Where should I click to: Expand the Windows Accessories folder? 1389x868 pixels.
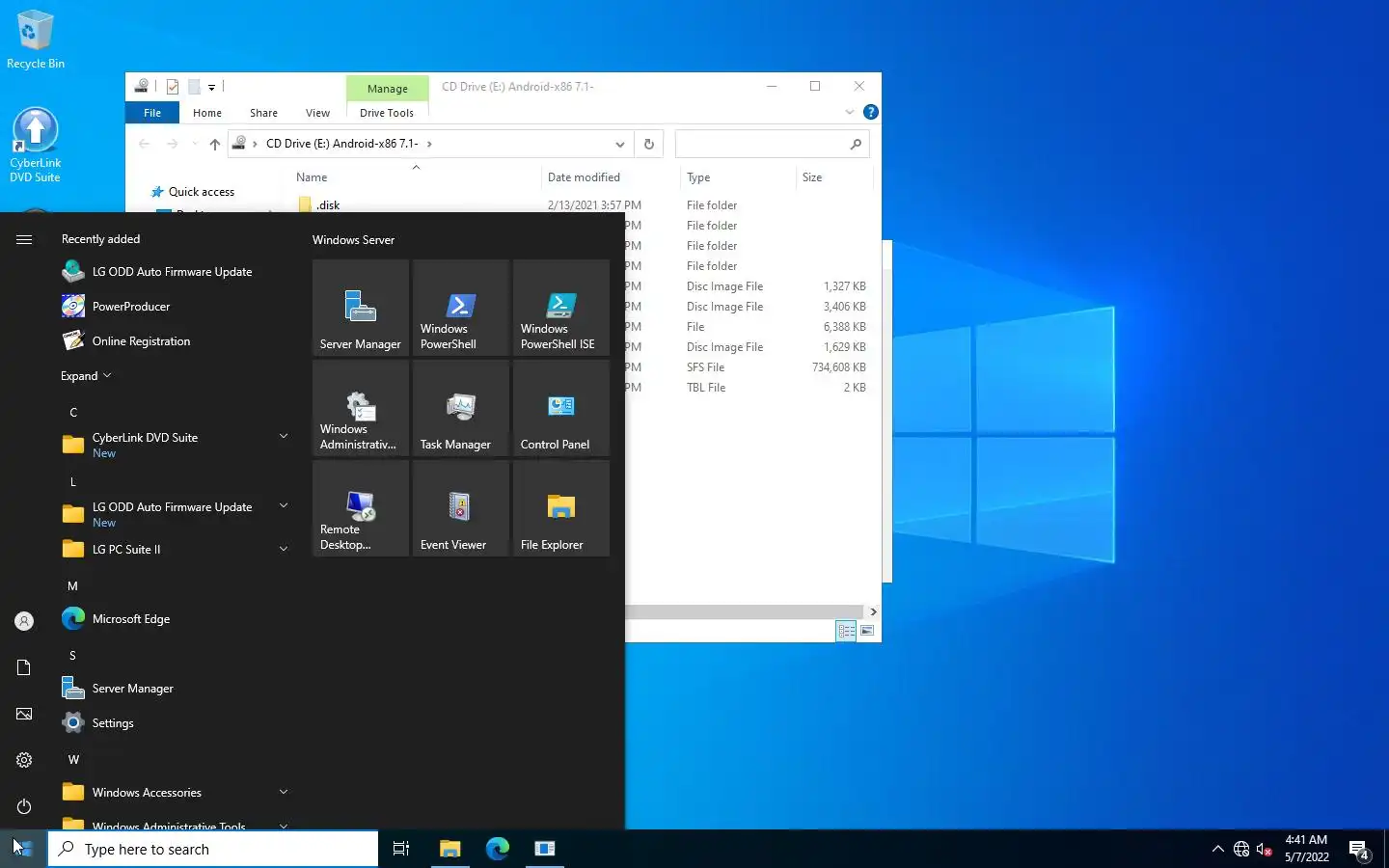pos(284,793)
